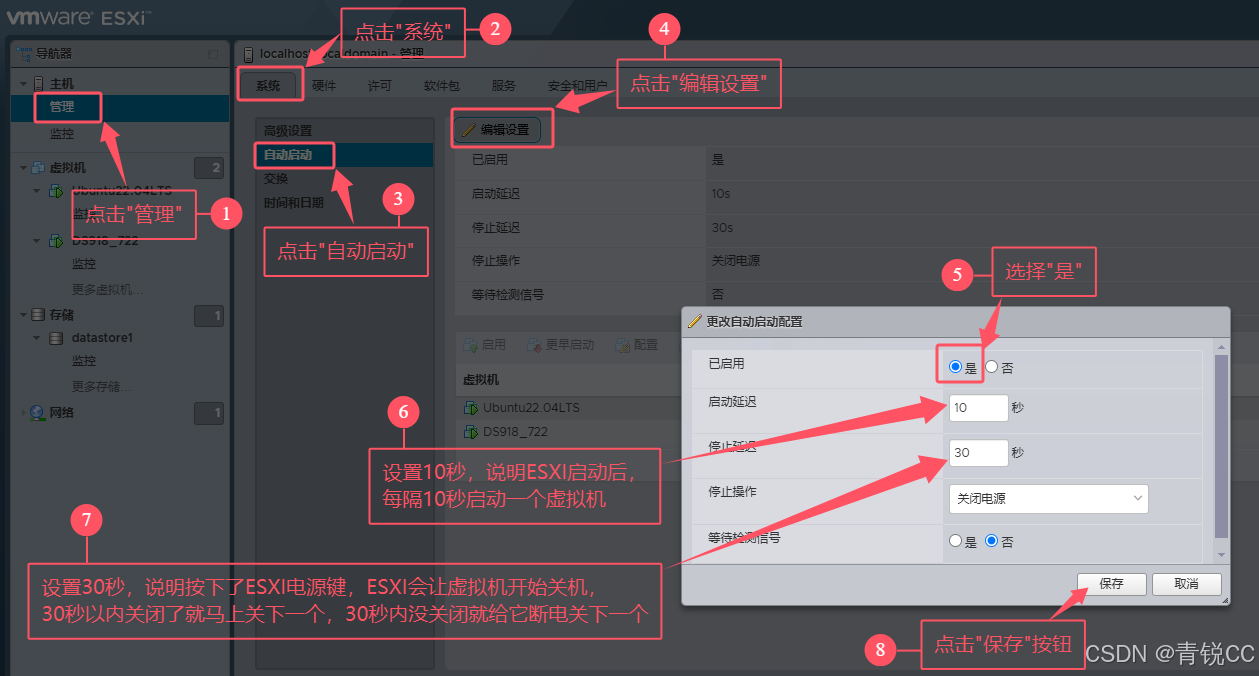Image resolution: width=1259 pixels, height=676 pixels.
Task: Click the datastore1 disk icon
Action: click(x=57, y=338)
